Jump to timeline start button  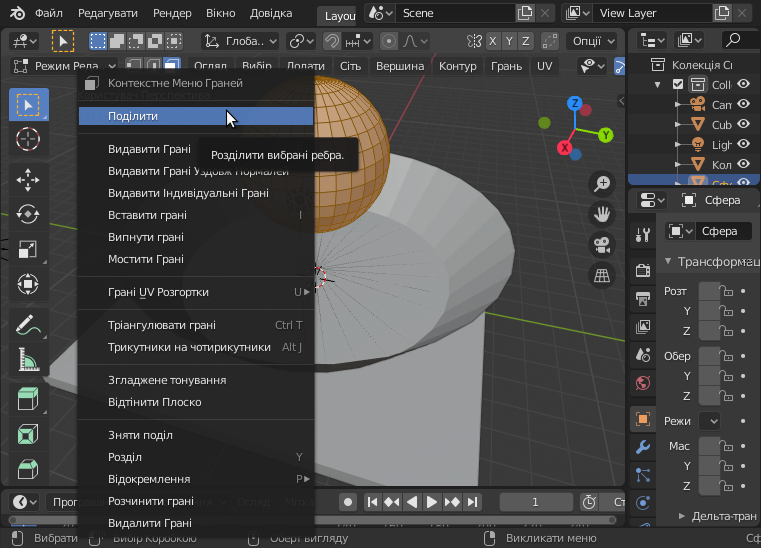[x=372, y=502]
